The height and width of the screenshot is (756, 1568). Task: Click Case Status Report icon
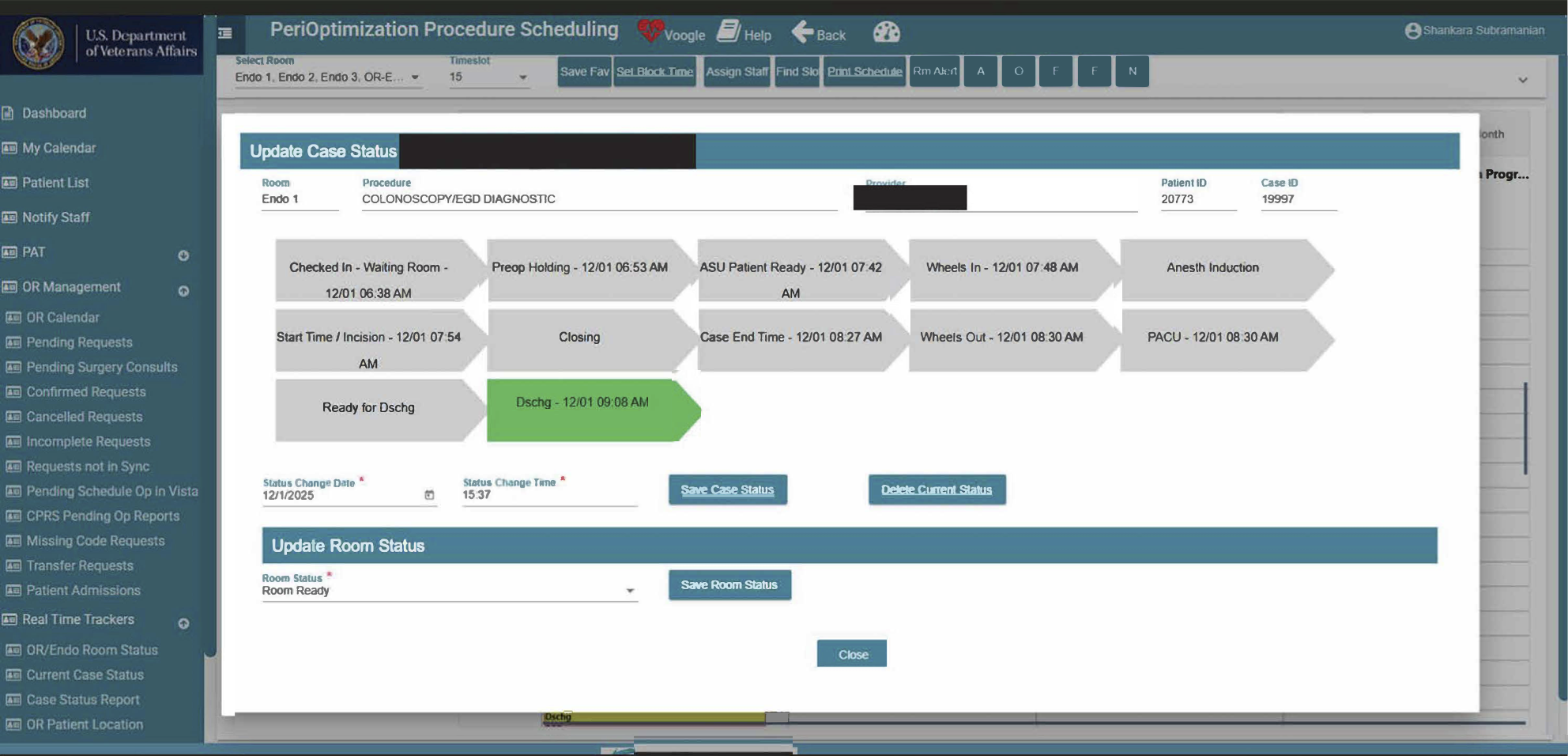[13, 700]
